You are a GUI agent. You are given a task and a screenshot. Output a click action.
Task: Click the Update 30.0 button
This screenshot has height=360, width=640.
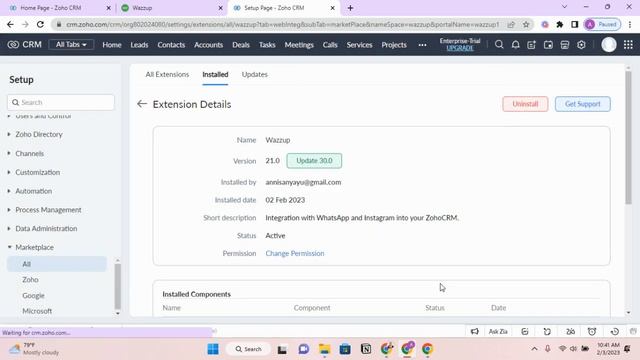[314, 161]
